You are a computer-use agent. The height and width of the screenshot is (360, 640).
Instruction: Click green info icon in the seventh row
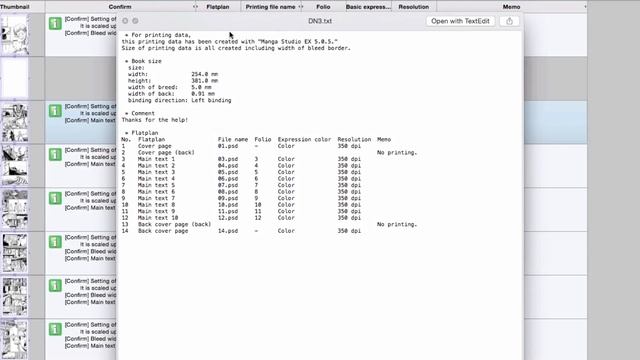[55, 285]
